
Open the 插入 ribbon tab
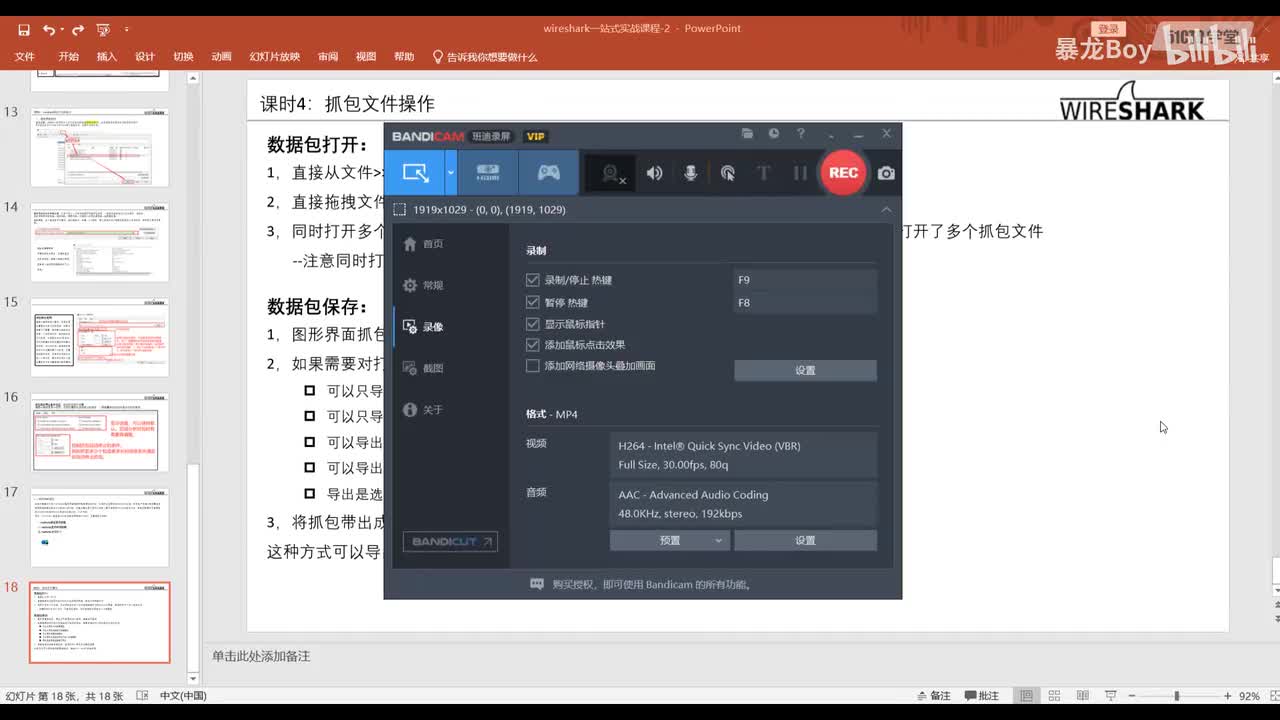point(107,57)
